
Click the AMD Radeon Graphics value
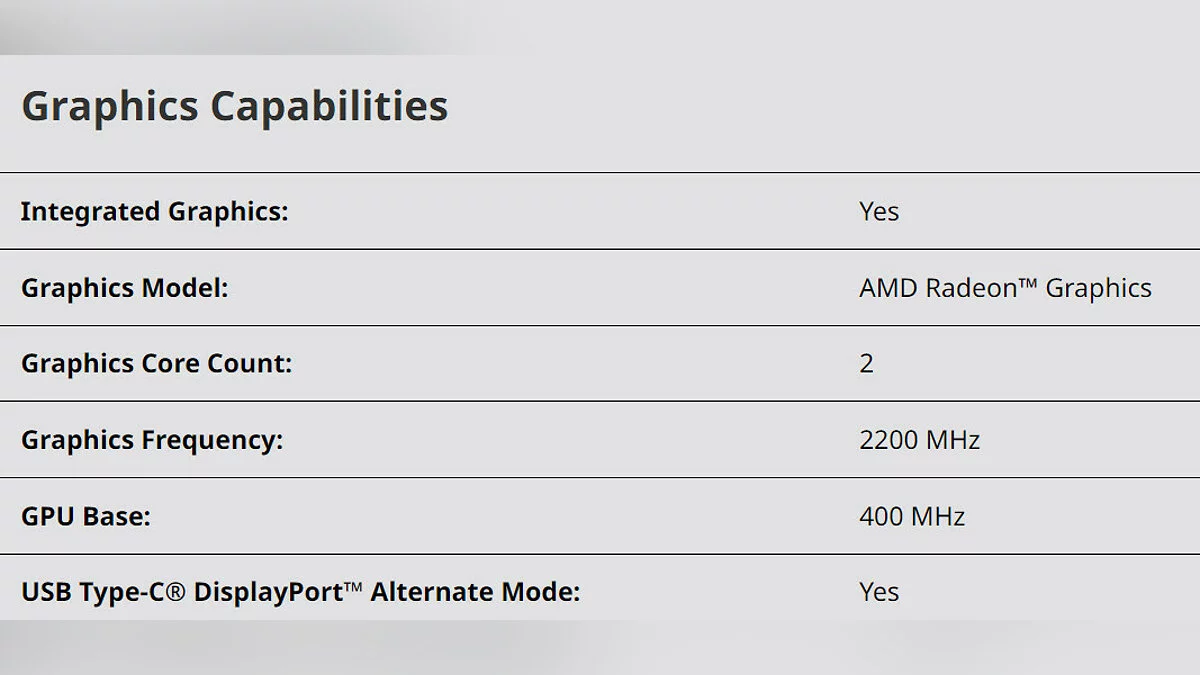(1005, 288)
